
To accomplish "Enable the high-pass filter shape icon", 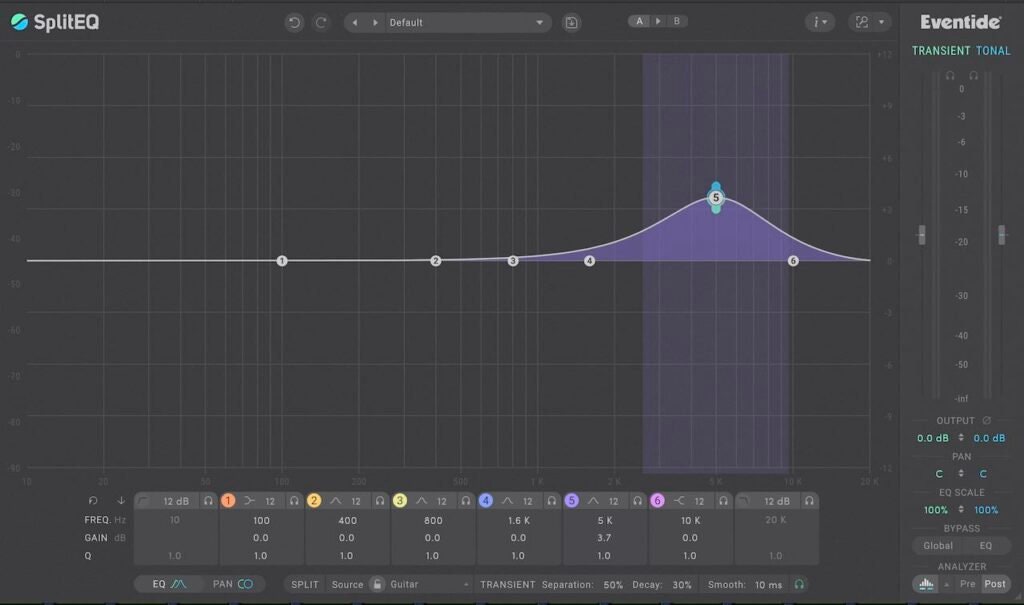I will (x=143, y=500).
